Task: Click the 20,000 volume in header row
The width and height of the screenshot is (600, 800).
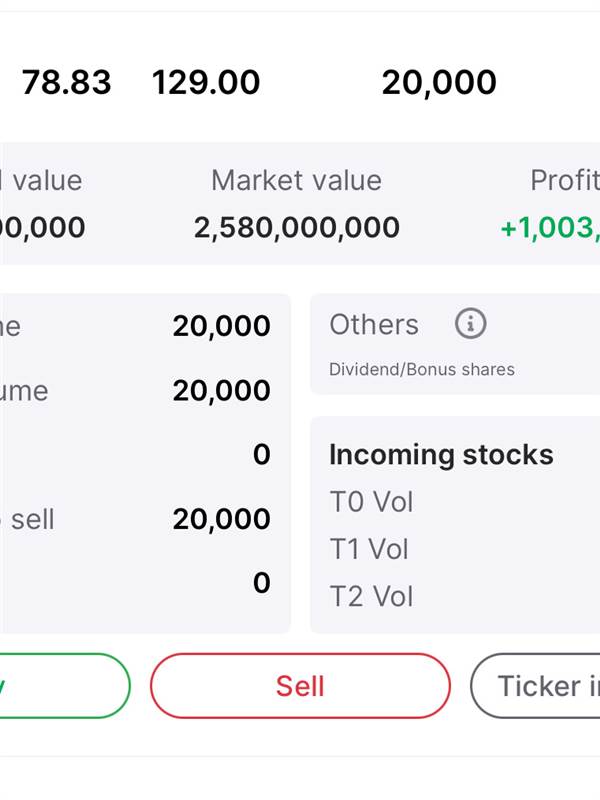Action: point(439,83)
